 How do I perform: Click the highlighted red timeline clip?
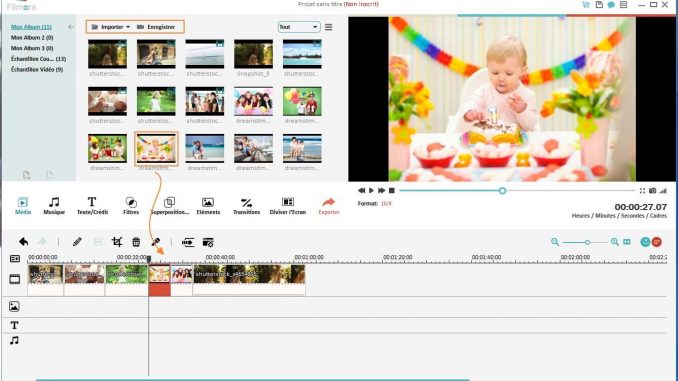(160, 280)
